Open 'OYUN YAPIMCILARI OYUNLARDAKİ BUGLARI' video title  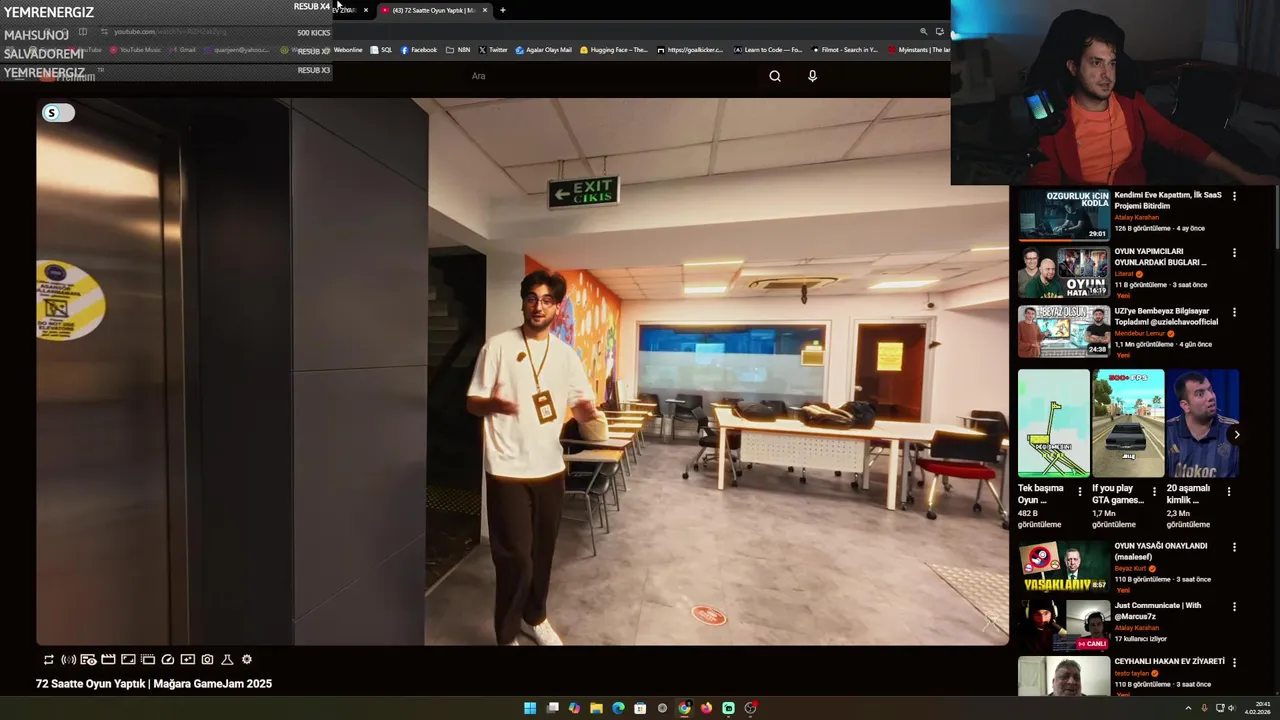pos(1161,257)
